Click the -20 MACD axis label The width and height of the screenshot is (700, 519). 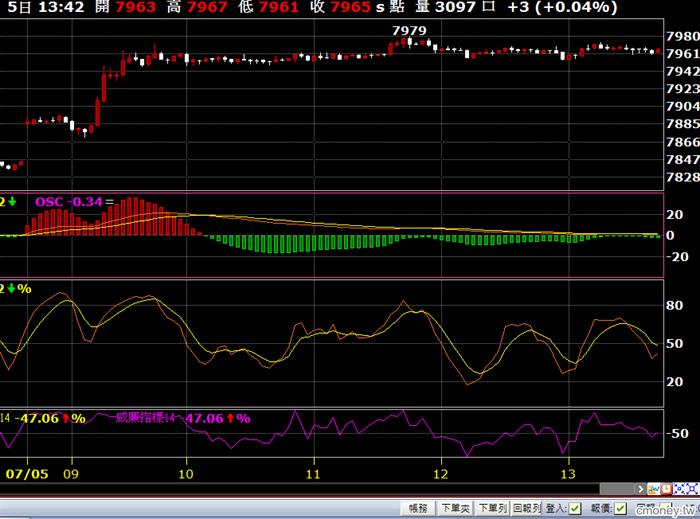[677, 257]
